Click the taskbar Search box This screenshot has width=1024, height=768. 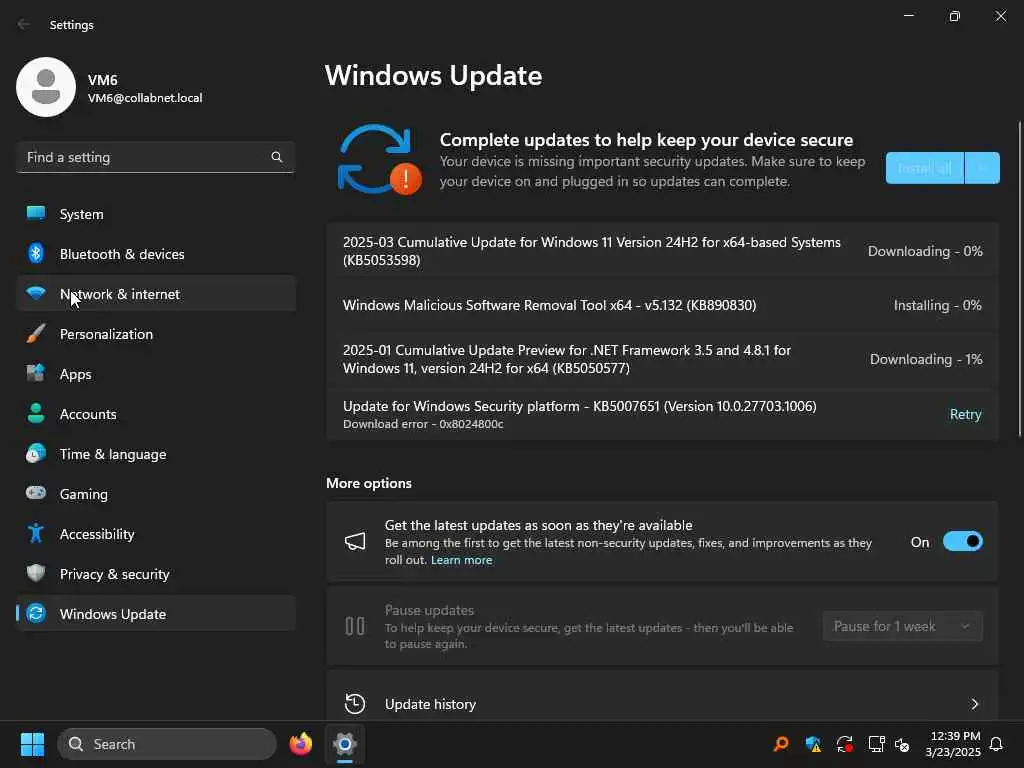(167, 744)
